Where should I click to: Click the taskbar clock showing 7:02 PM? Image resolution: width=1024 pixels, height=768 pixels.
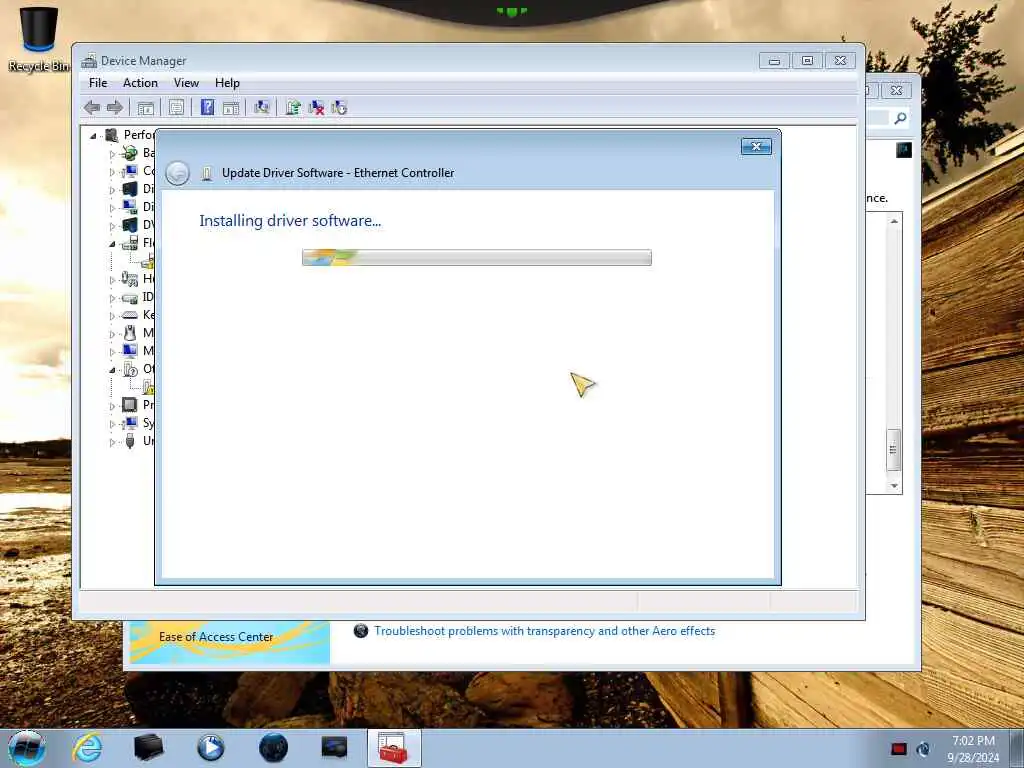(973, 749)
